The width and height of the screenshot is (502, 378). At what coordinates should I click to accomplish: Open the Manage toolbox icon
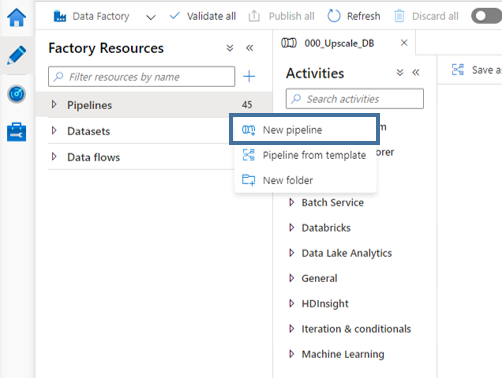pos(16,132)
